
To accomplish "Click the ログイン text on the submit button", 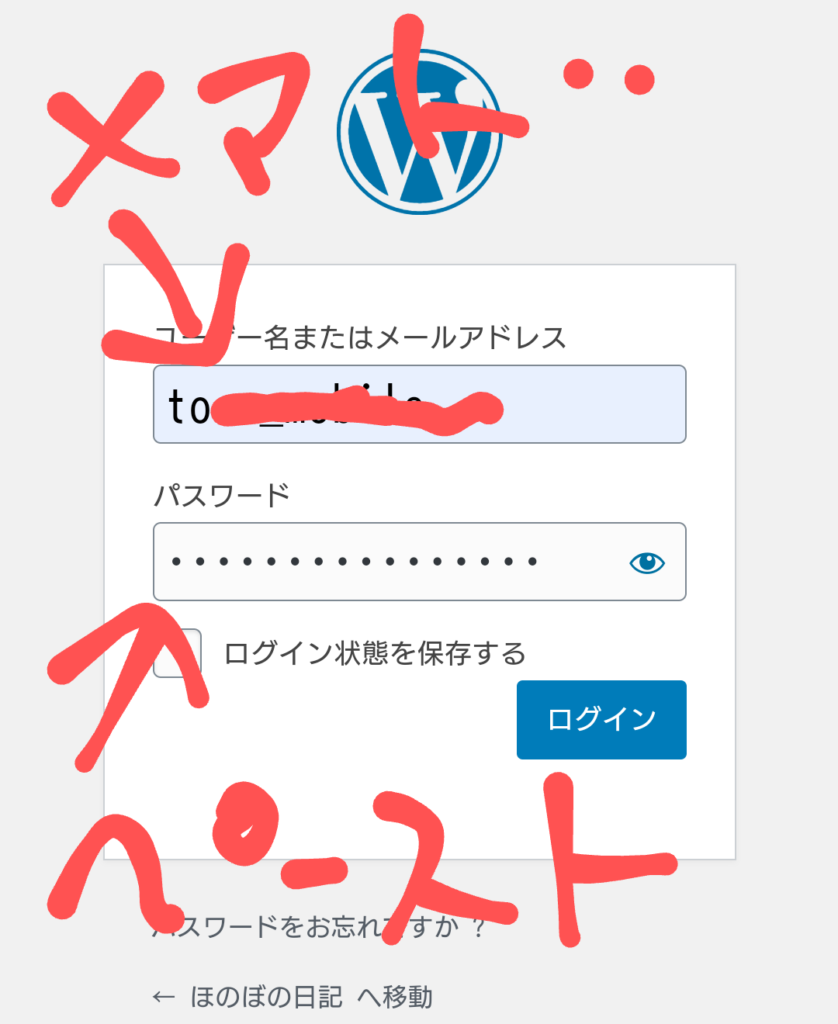I will click(x=601, y=720).
